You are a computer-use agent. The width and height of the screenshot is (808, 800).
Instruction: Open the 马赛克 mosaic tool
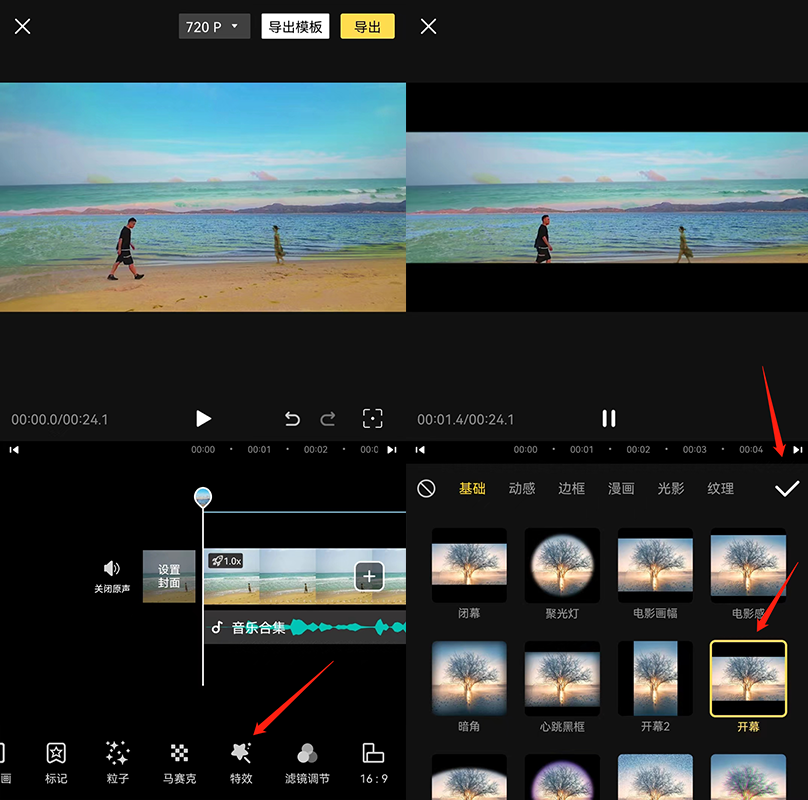click(x=179, y=763)
